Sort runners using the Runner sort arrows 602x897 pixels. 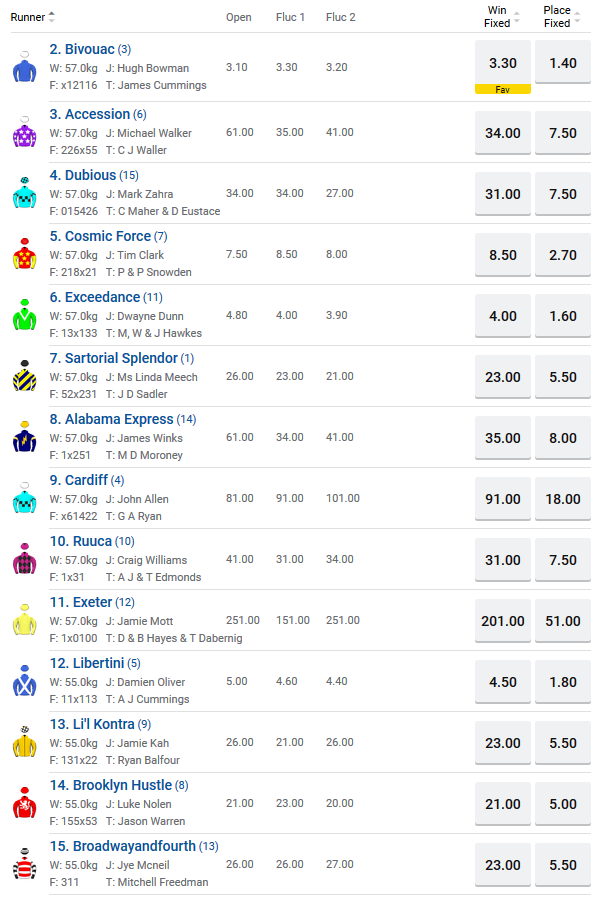click(x=52, y=17)
